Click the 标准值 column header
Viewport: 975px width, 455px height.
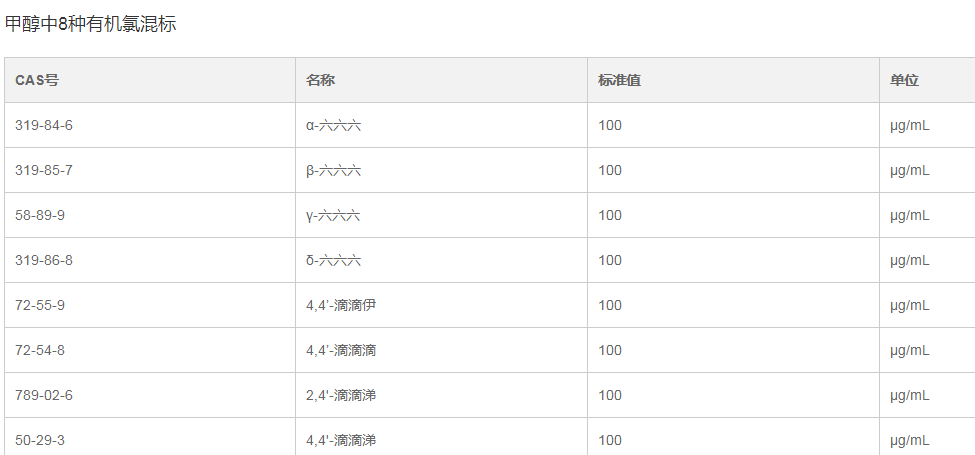619,80
